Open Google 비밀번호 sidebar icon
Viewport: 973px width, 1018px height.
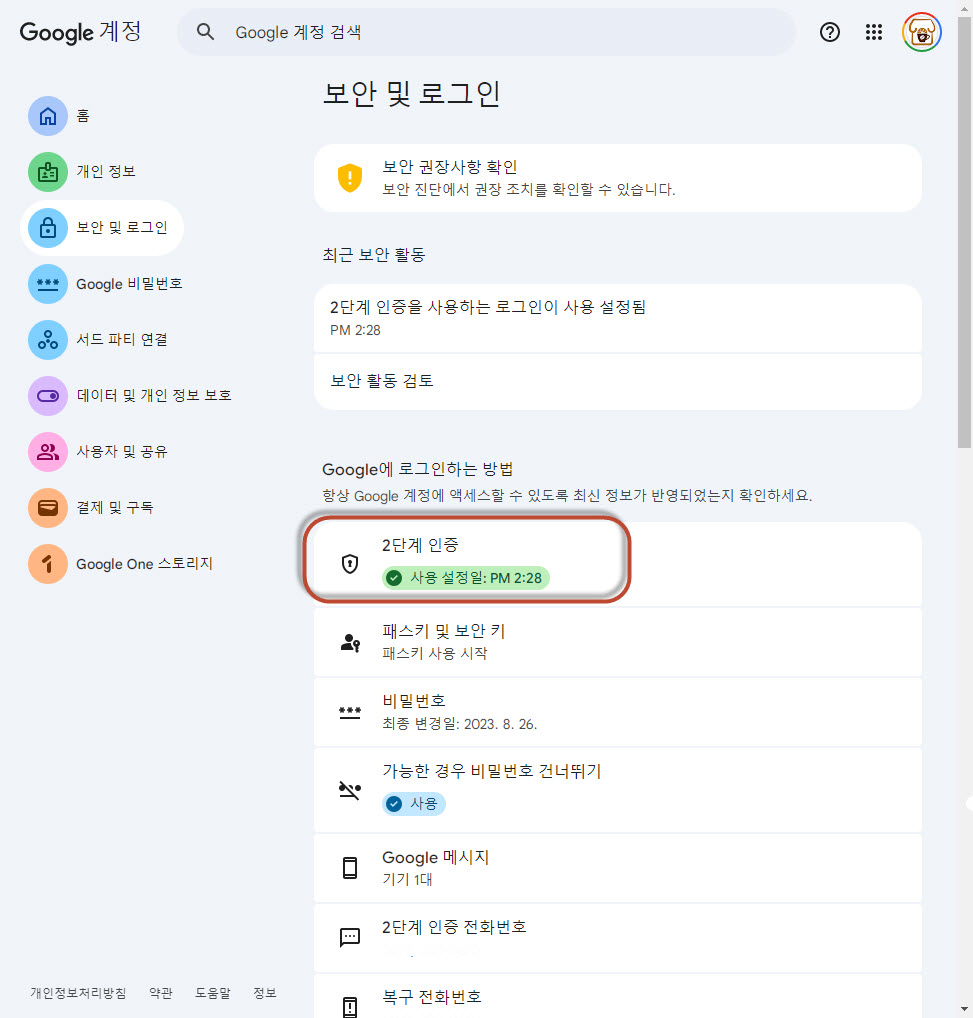point(47,284)
